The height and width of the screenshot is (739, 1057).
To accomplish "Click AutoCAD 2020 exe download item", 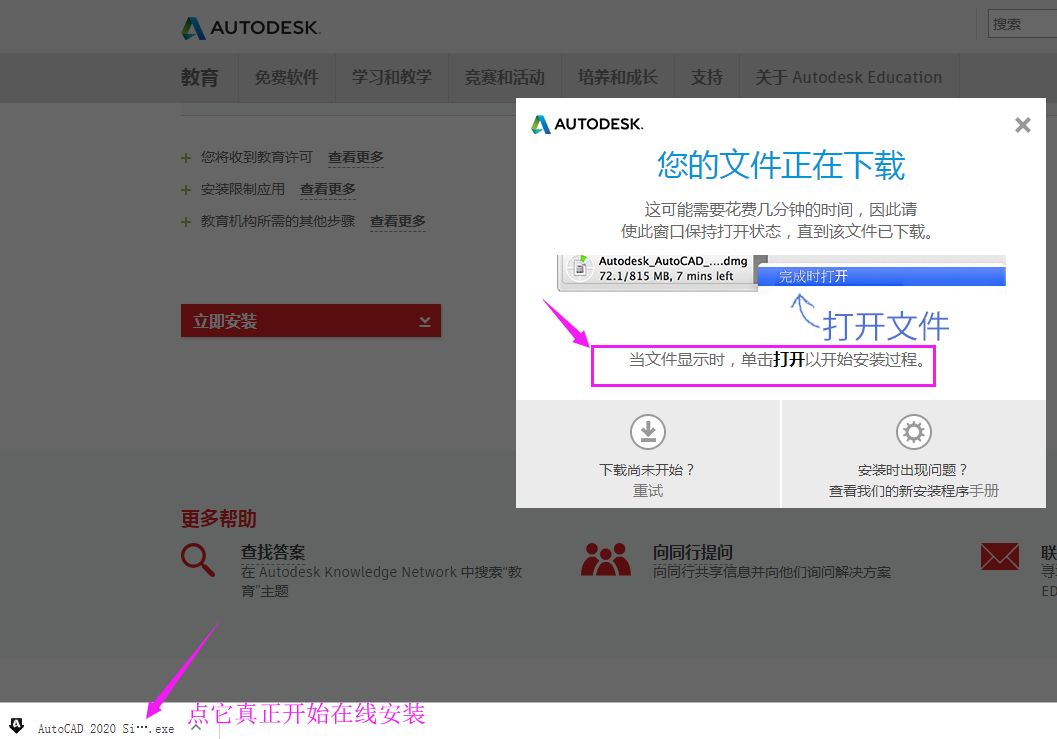I will [x=106, y=728].
